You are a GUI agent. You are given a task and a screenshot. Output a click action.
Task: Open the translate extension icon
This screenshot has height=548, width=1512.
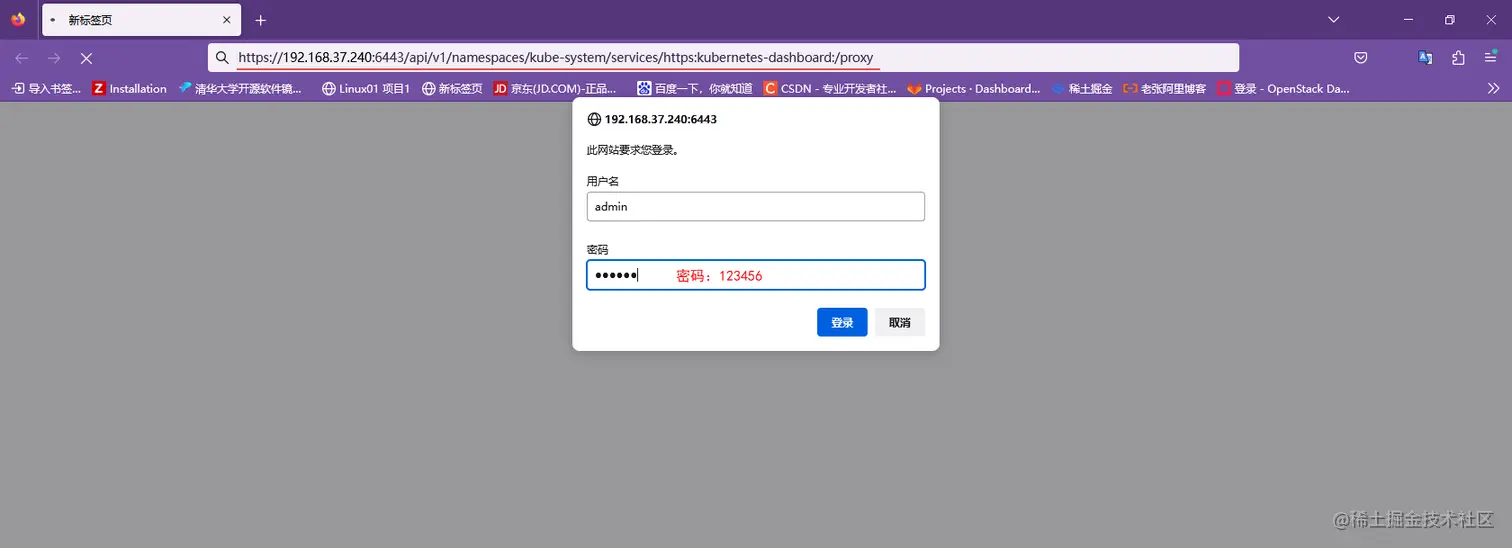[x=1425, y=58]
